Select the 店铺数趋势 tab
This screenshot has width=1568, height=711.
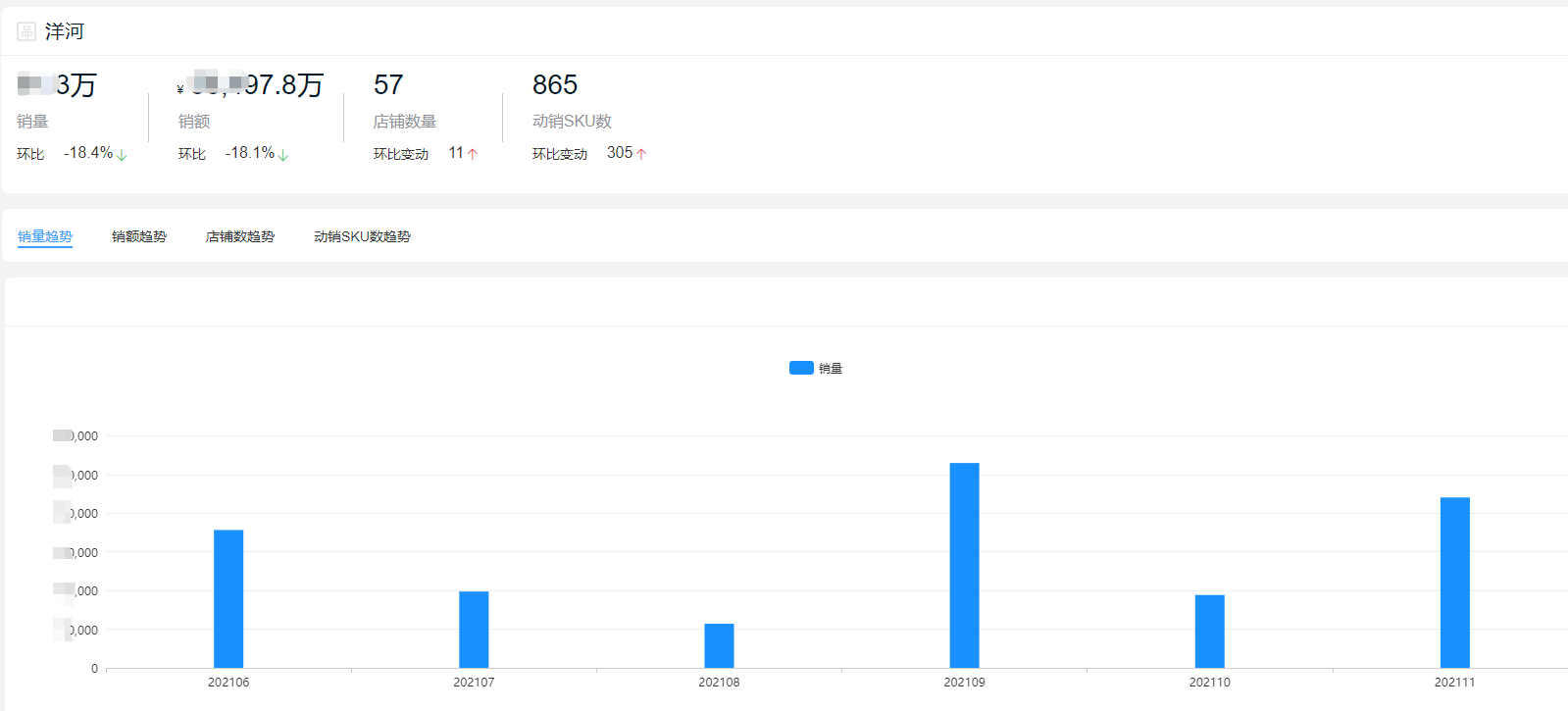pyautogui.click(x=240, y=236)
